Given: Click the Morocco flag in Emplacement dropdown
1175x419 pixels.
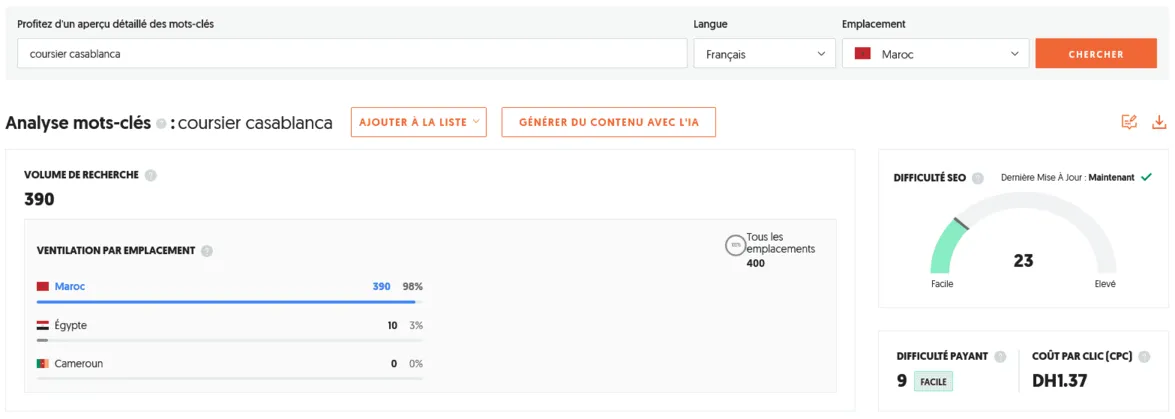Looking at the screenshot, I should coord(863,54).
